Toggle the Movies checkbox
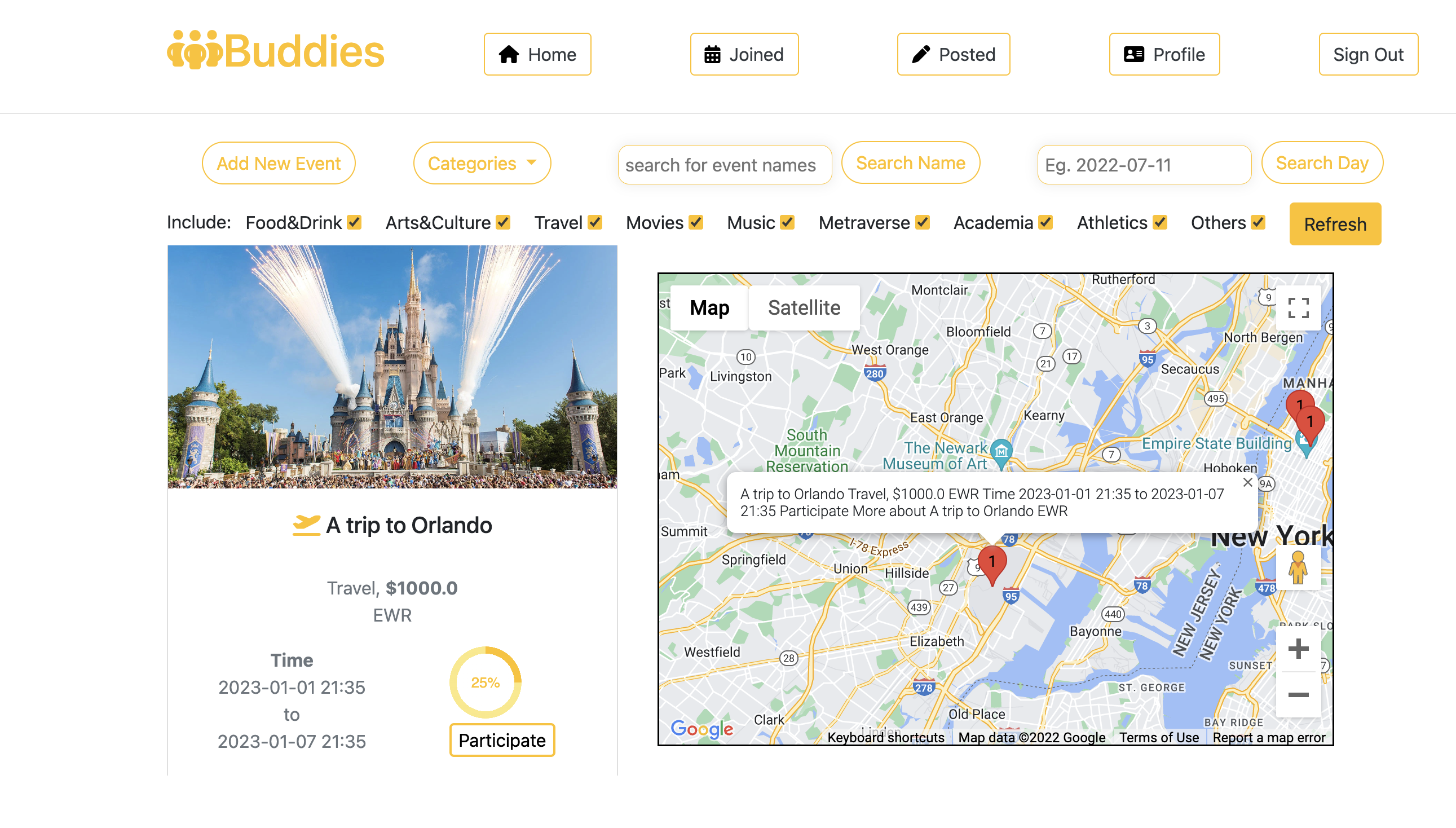 click(x=696, y=222)
